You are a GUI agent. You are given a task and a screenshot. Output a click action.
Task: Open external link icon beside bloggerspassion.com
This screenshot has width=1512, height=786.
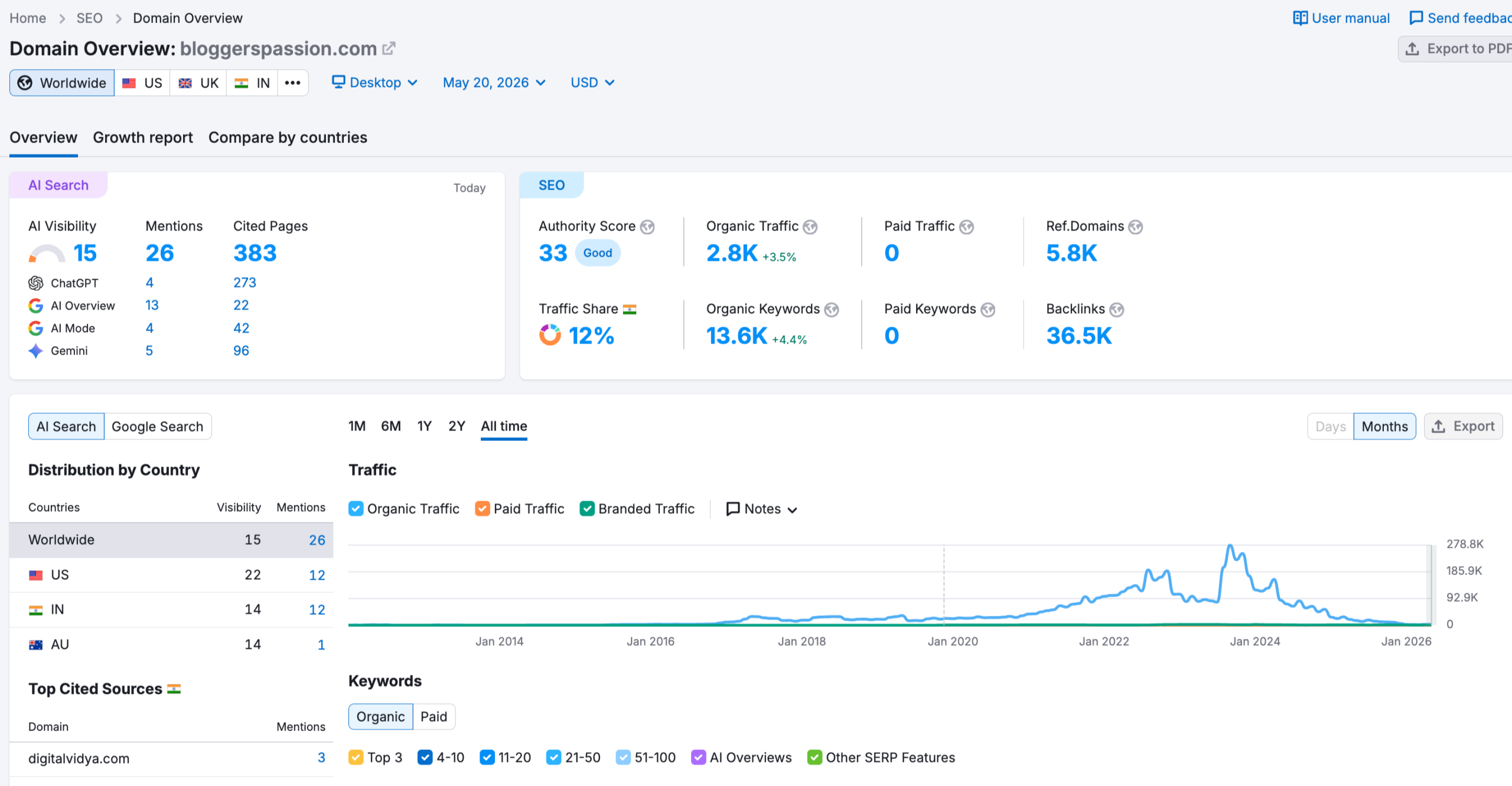pyautogui.click(x=389, y=48)
